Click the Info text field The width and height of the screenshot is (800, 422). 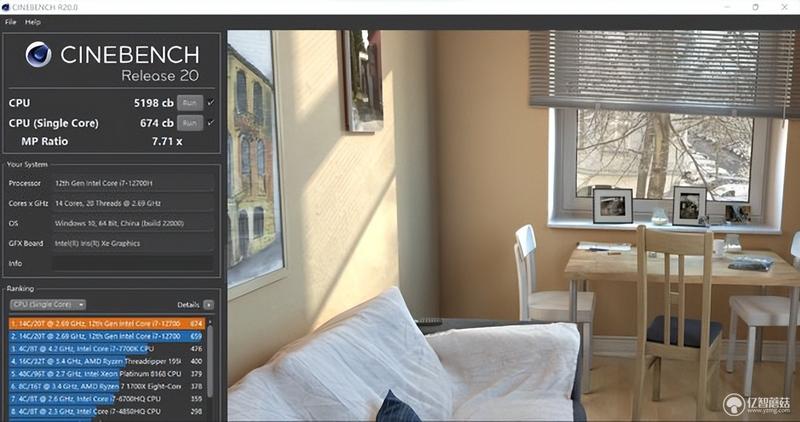coord(133,263)
